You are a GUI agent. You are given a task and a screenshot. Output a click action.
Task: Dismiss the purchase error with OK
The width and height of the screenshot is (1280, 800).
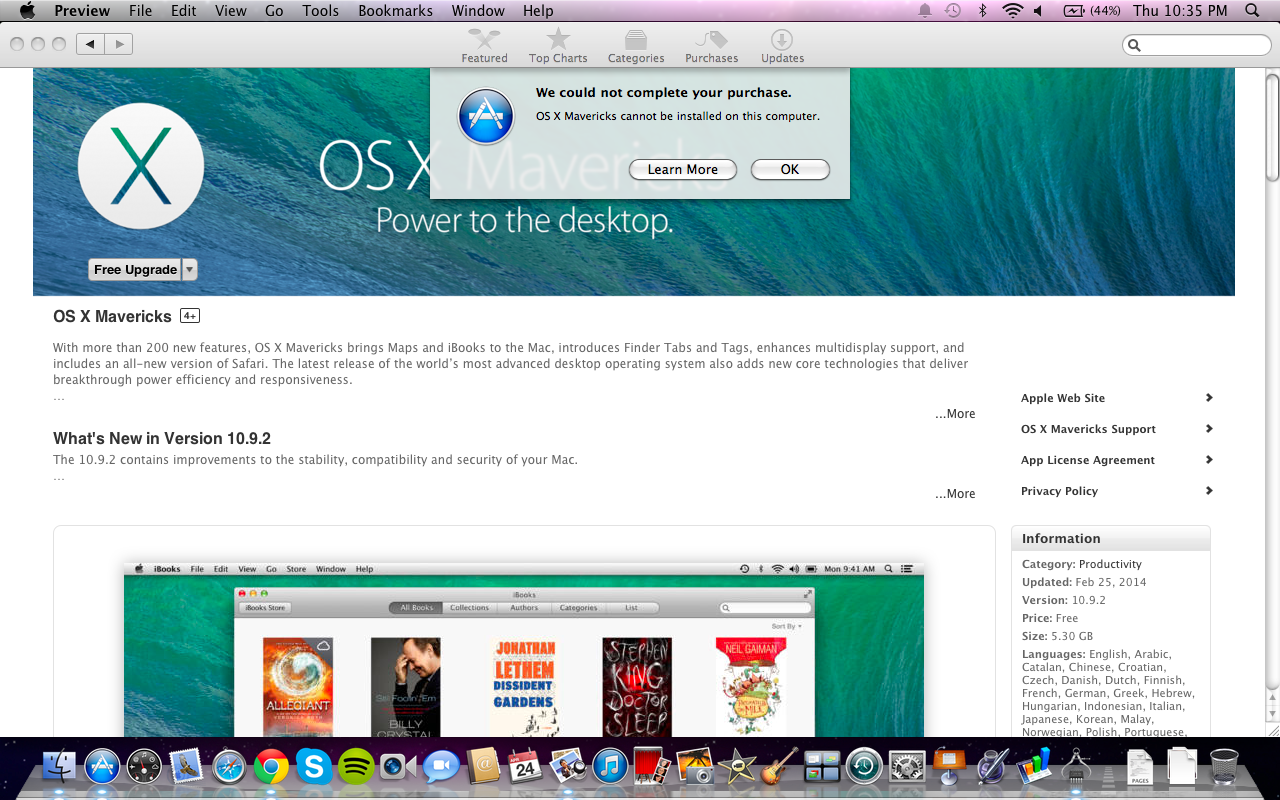tap(790, 170)
